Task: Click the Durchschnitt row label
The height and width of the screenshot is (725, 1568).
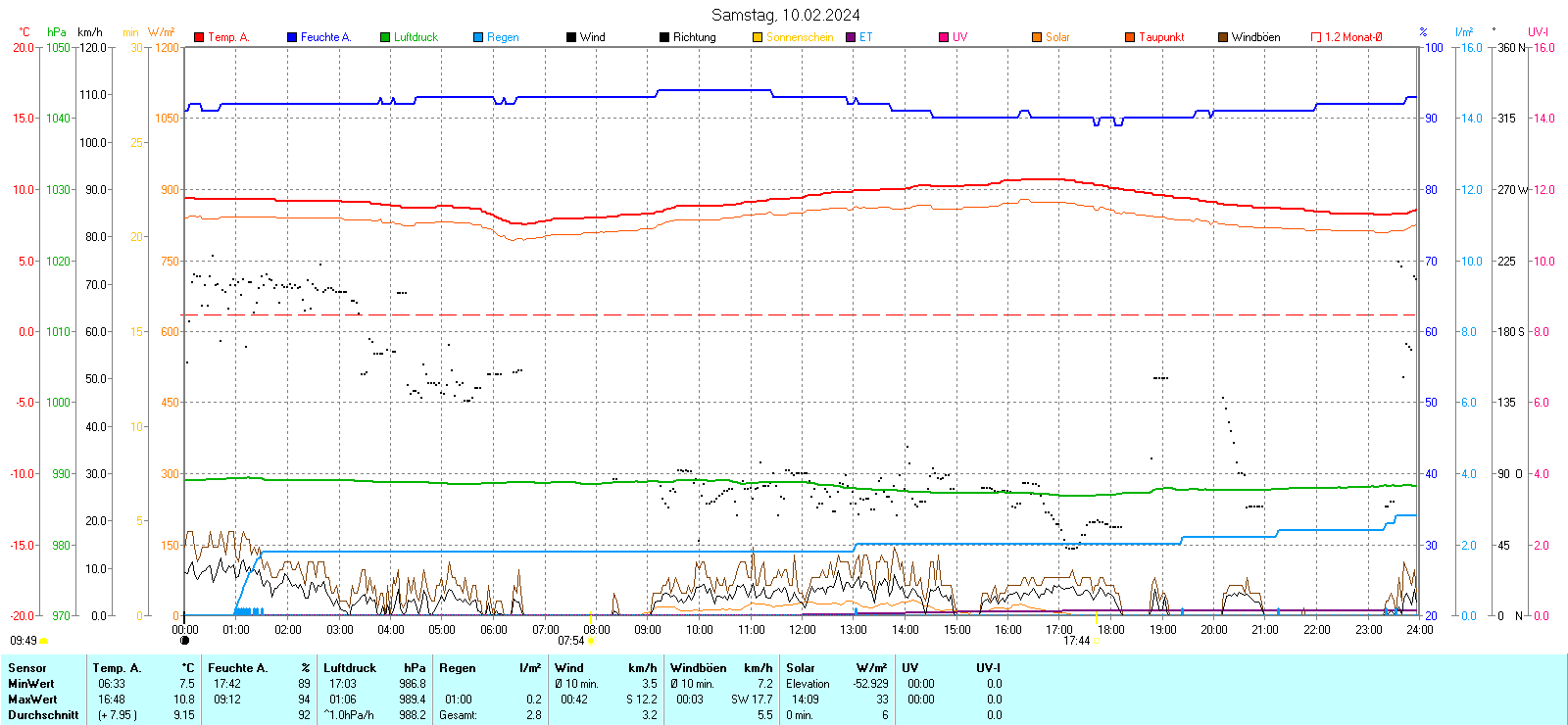Action: [43, 715]
